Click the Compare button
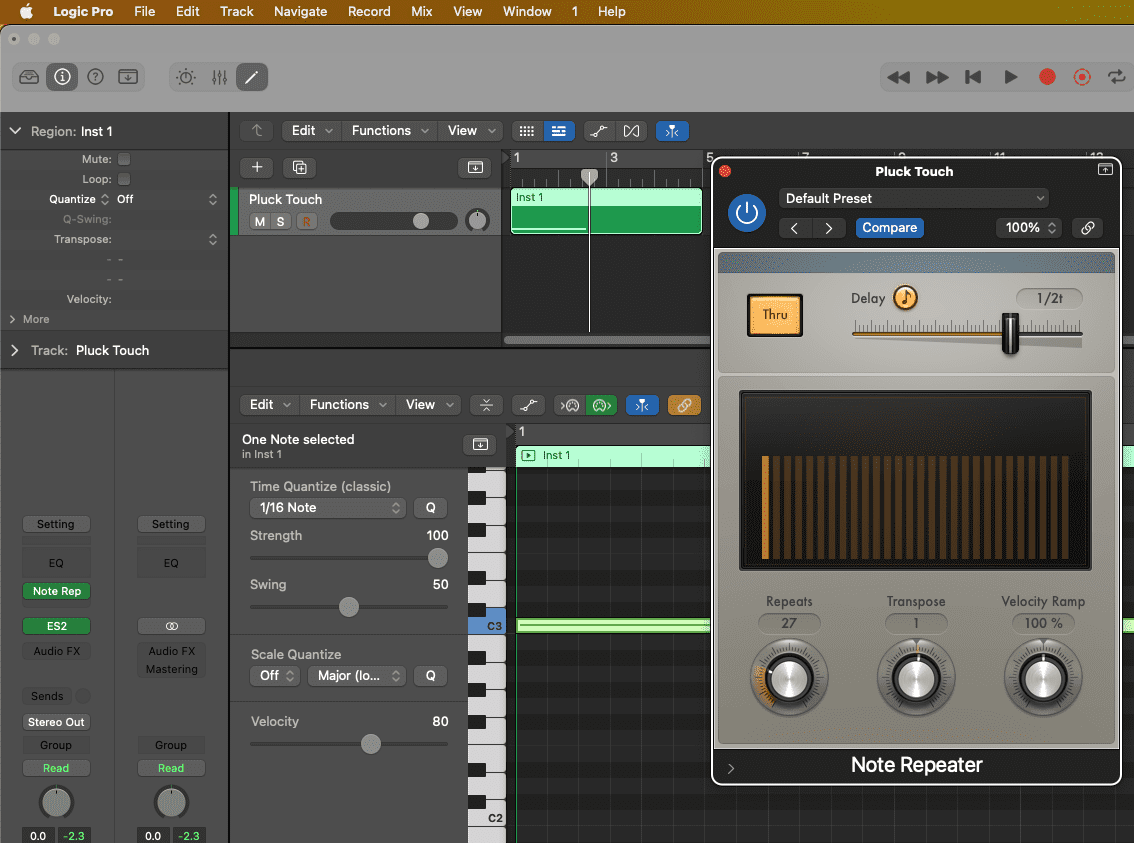The image size is (1134, 843). click(x=890, y=228)
